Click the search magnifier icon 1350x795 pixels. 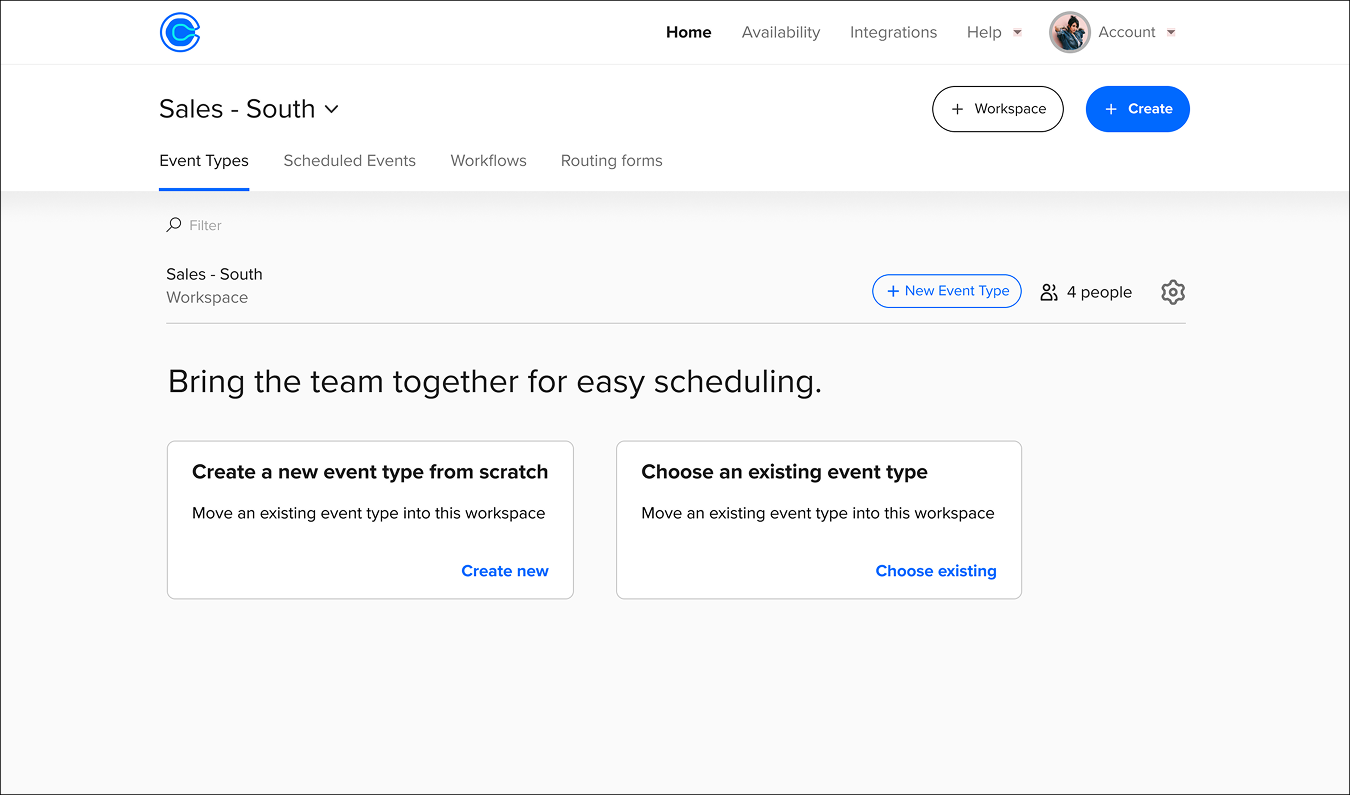click(x=174, y=225)
